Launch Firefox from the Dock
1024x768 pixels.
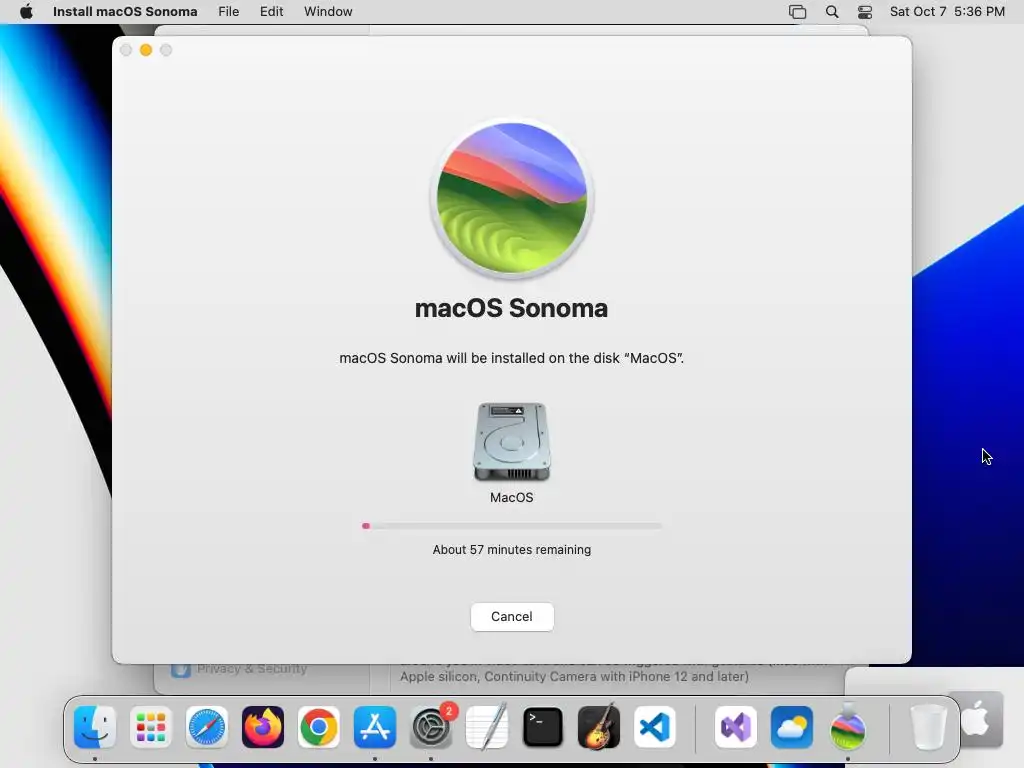click(263, 727)
